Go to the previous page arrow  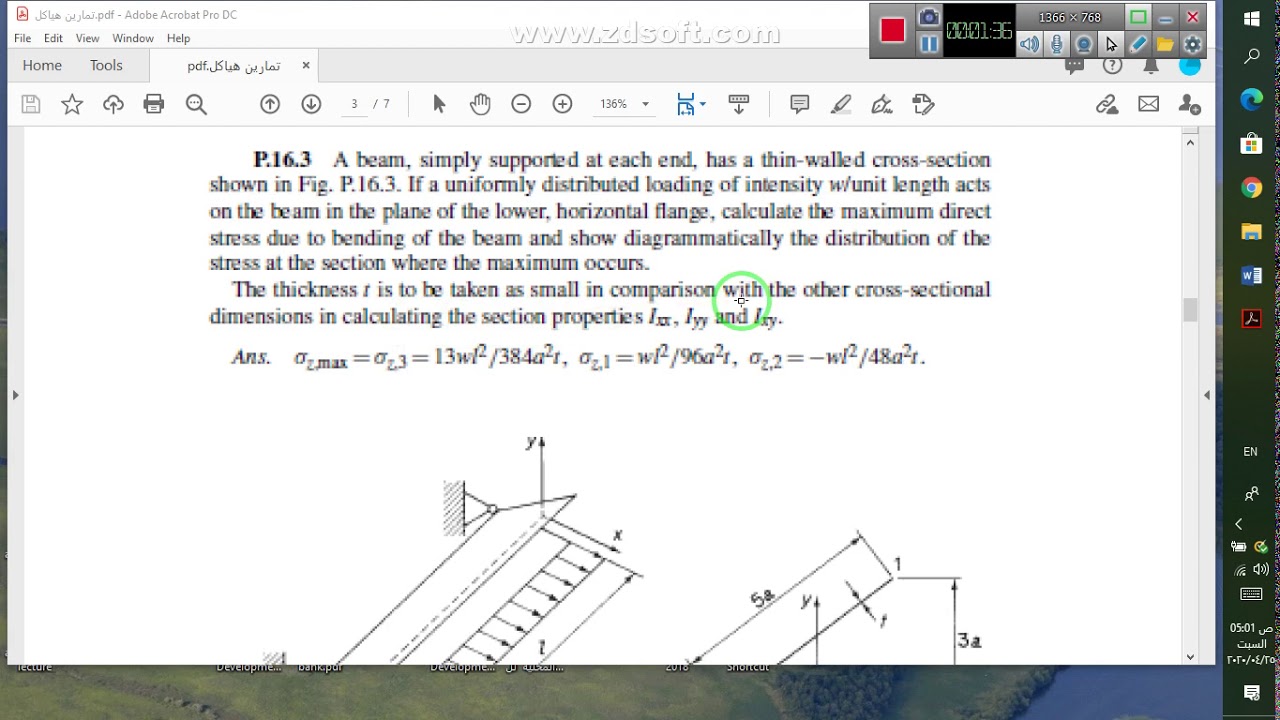(x=270, y=104)
